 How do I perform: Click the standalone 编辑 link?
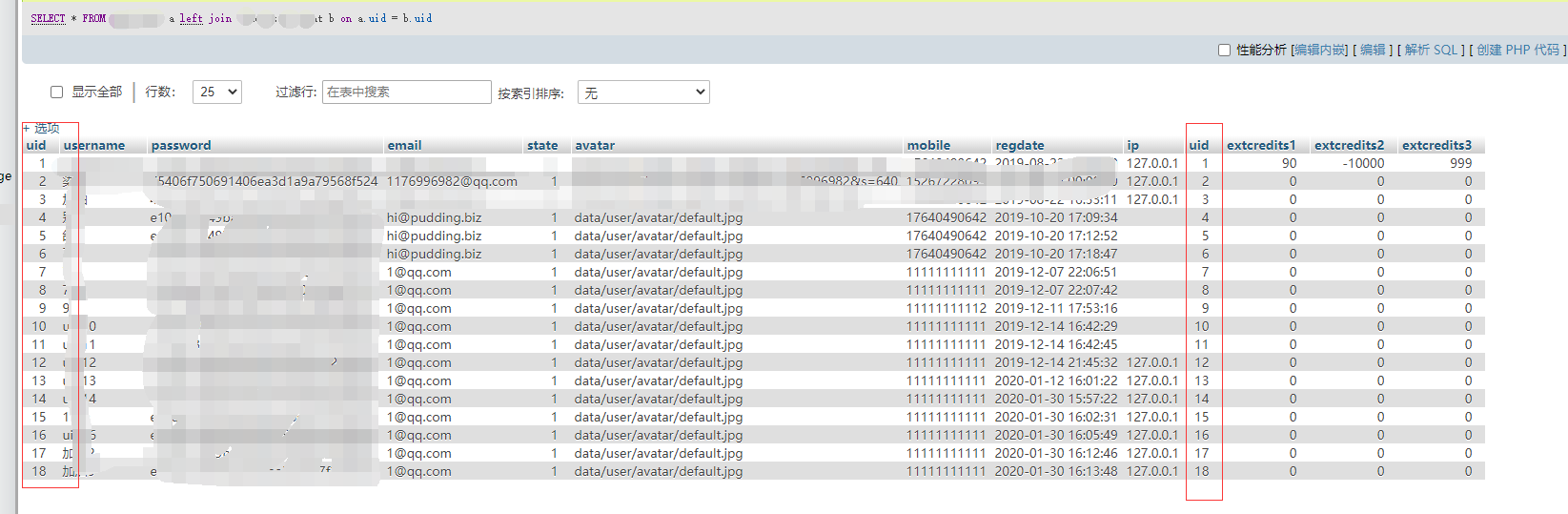pos(1373,51)
